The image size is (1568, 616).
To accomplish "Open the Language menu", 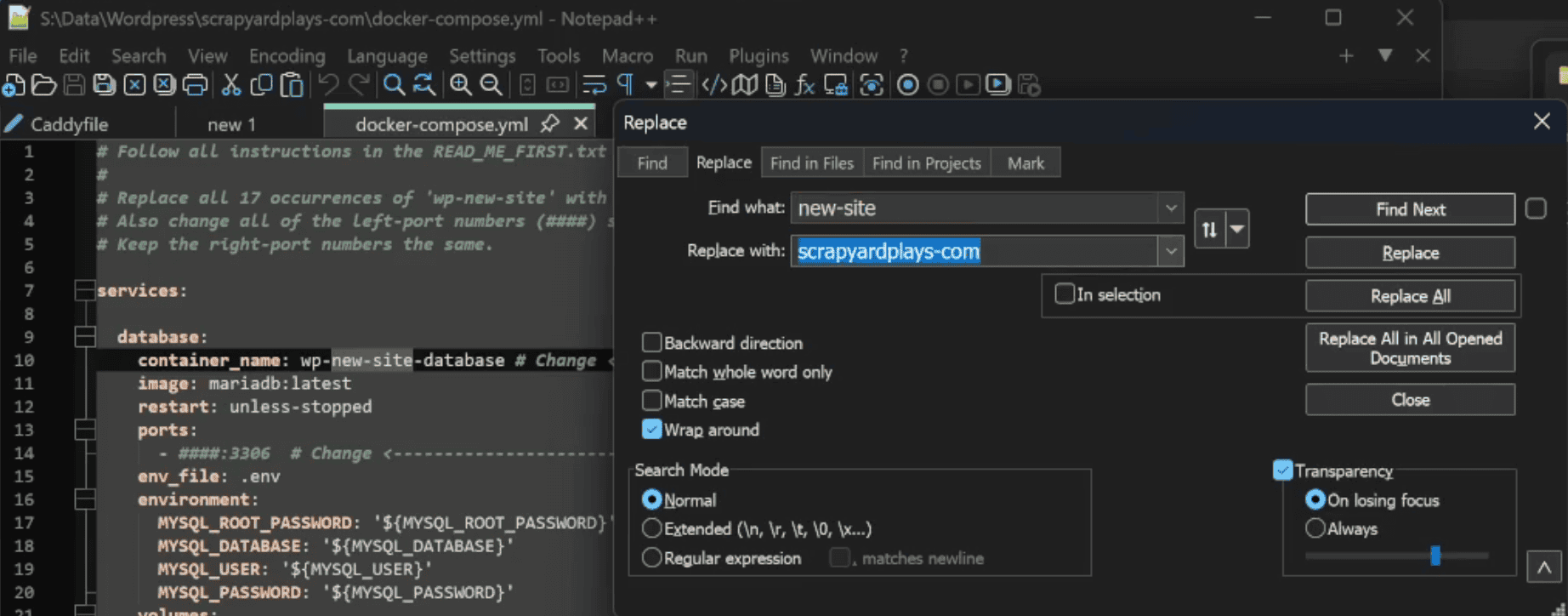I will [387, 56].
